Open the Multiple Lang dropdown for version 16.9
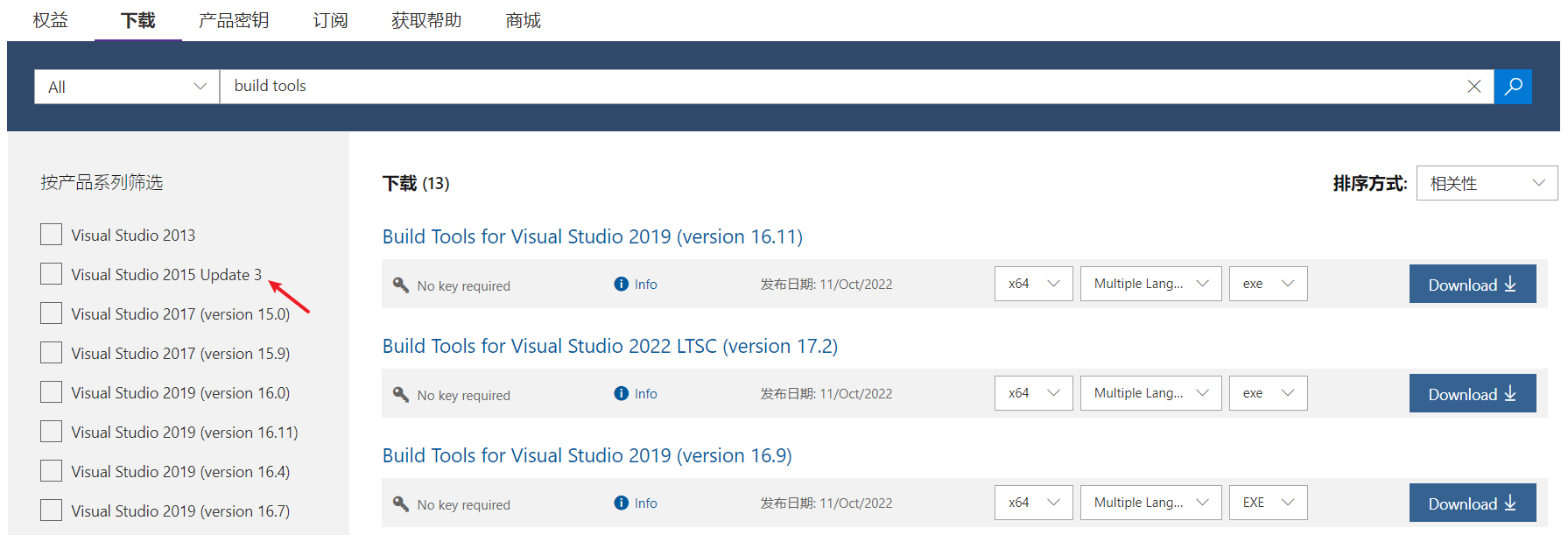 (1150, 503)
